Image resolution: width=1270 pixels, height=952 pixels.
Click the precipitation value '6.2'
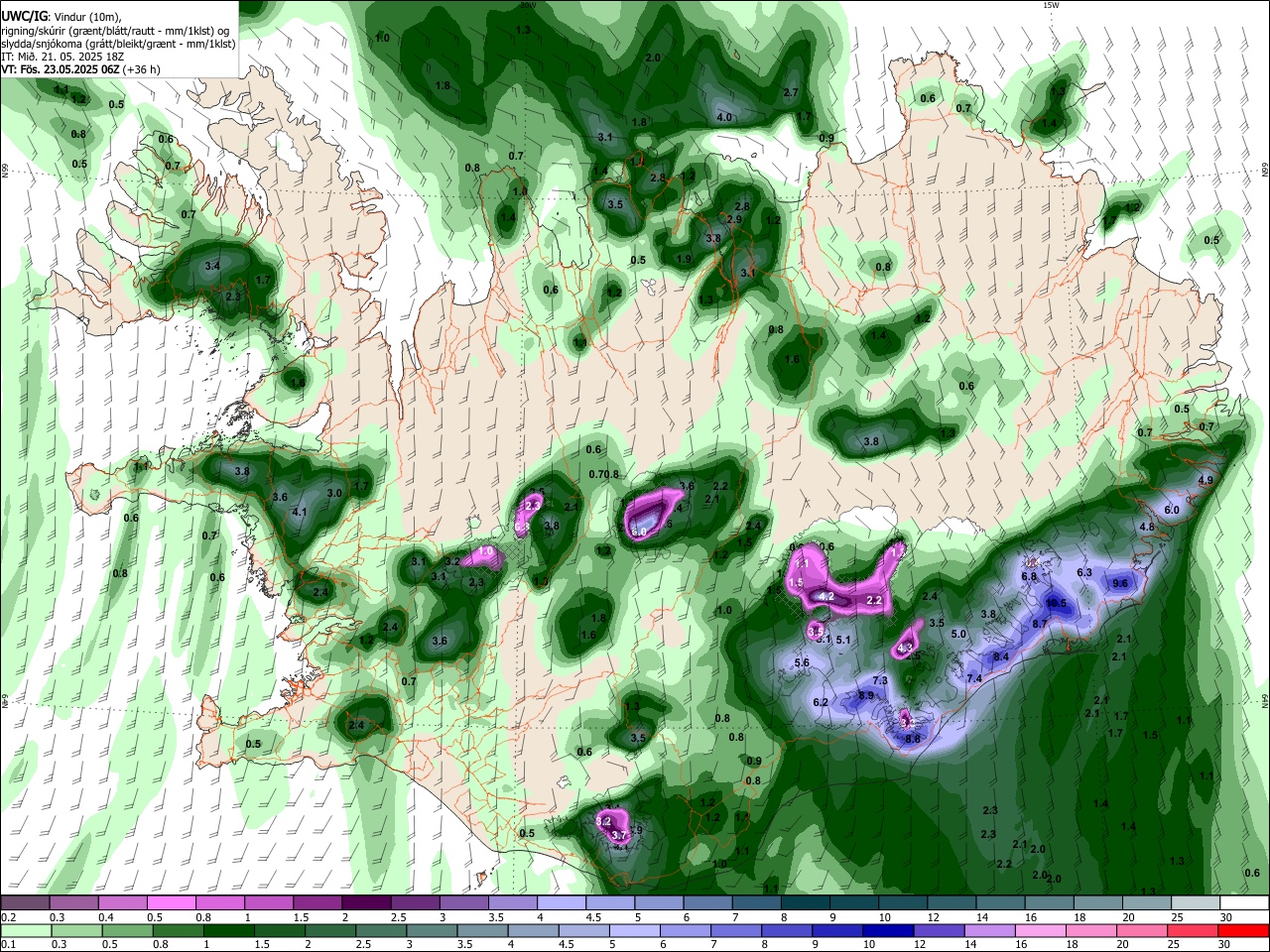click(x=821, y=702)
